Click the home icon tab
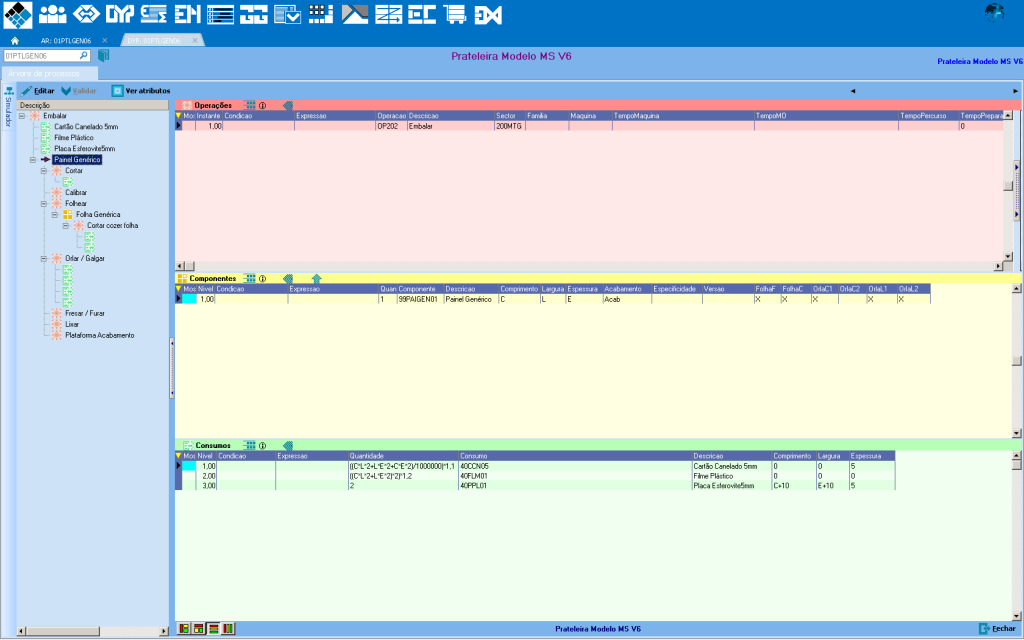 pos(15,40)
